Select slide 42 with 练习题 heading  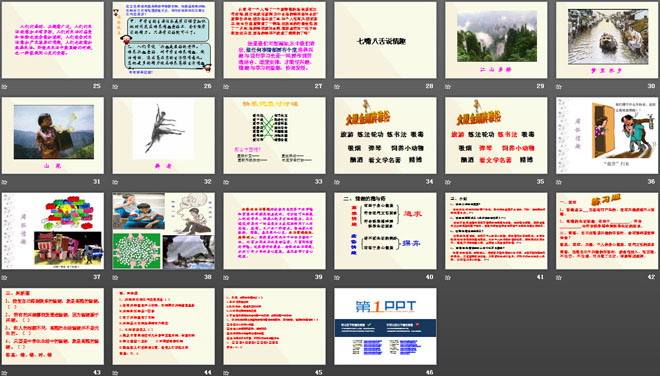pyautogui.click(x=607, y=231)
